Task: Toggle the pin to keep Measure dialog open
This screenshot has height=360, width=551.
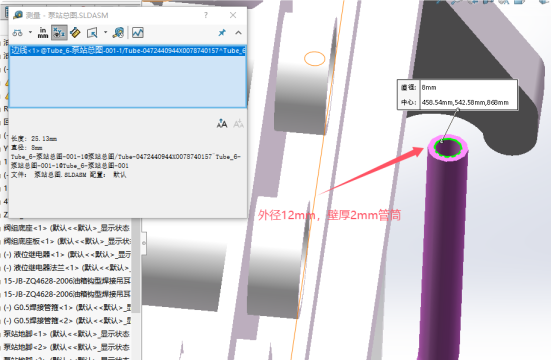Action: 222,33
